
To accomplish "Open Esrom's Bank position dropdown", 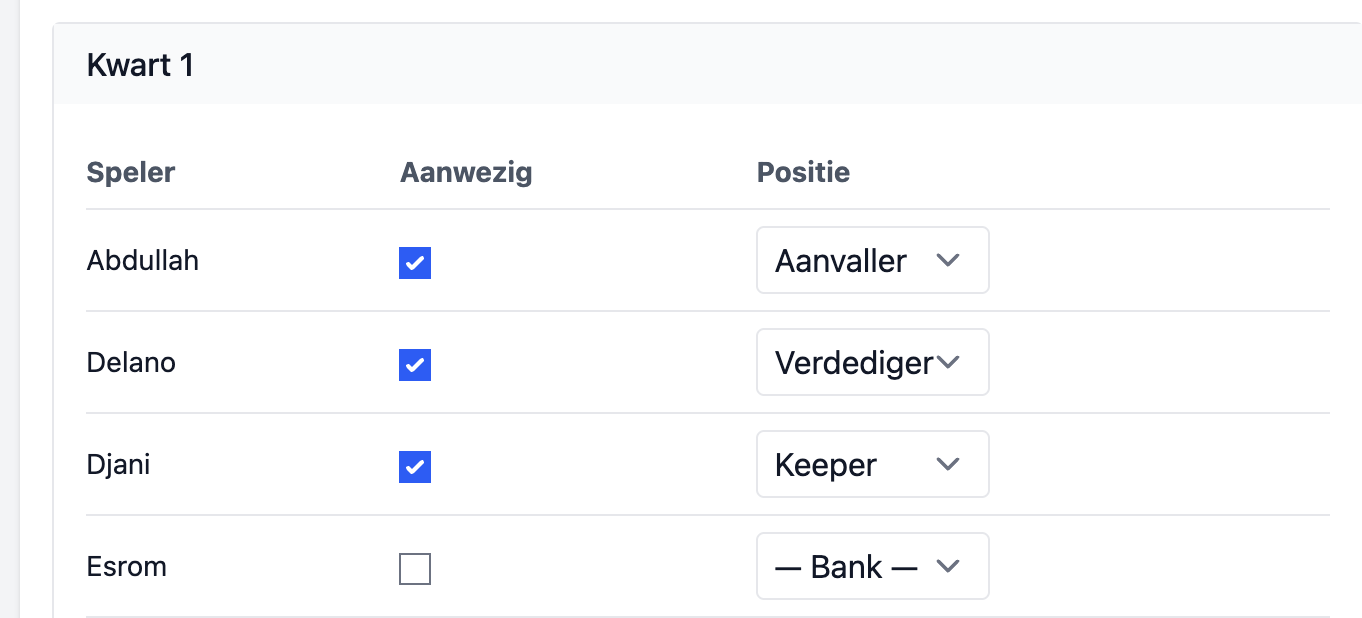I will [x=871, y=566].
